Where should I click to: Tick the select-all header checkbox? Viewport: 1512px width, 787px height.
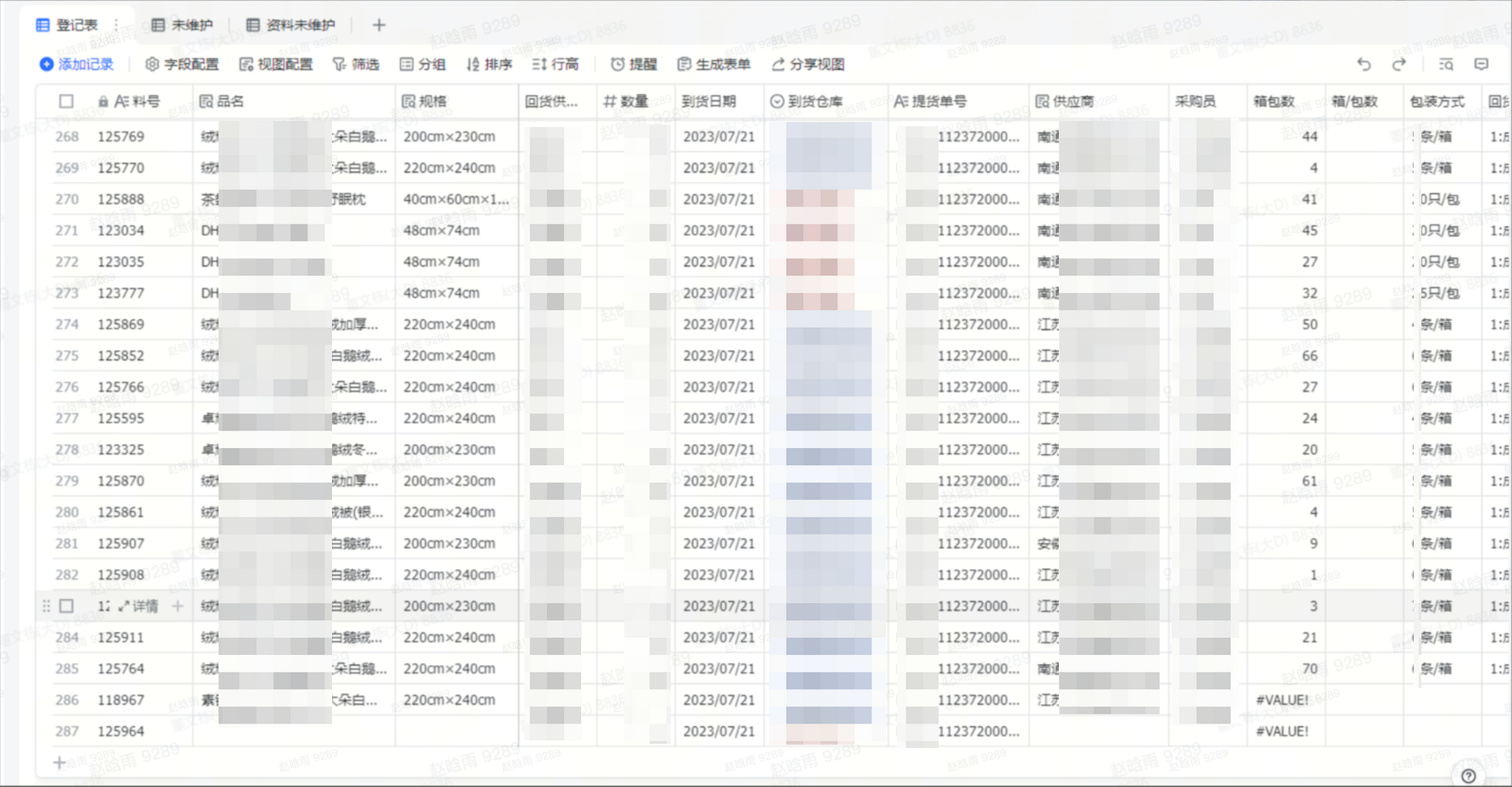(66, 102)
